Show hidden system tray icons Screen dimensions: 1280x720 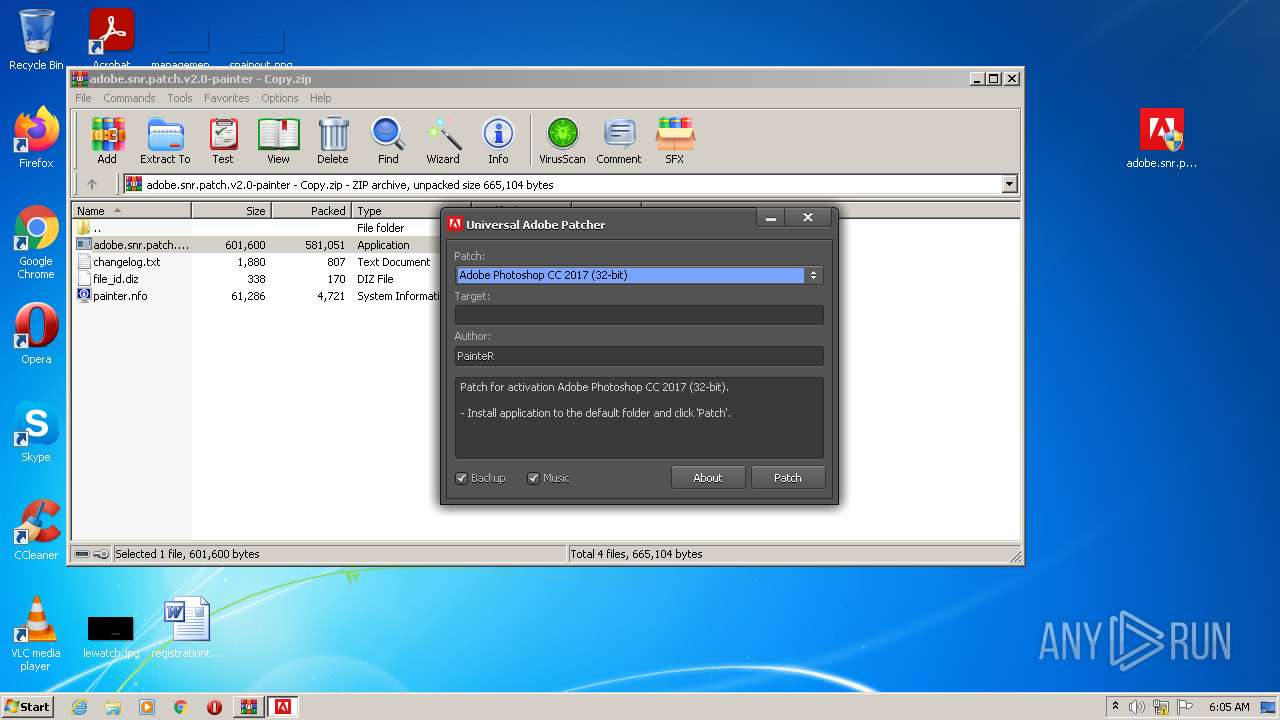coord(1115,707)
